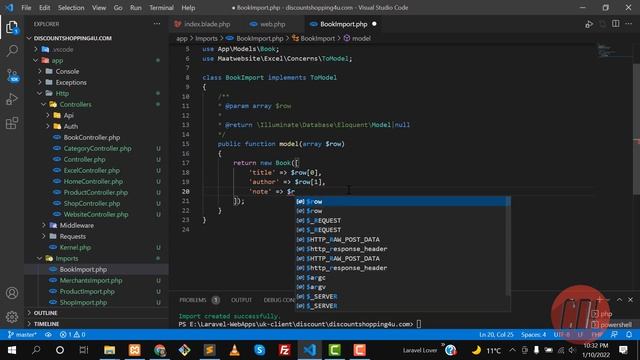Click the feedback icon in status bar

pyautogui.click(x=614, y=335)
